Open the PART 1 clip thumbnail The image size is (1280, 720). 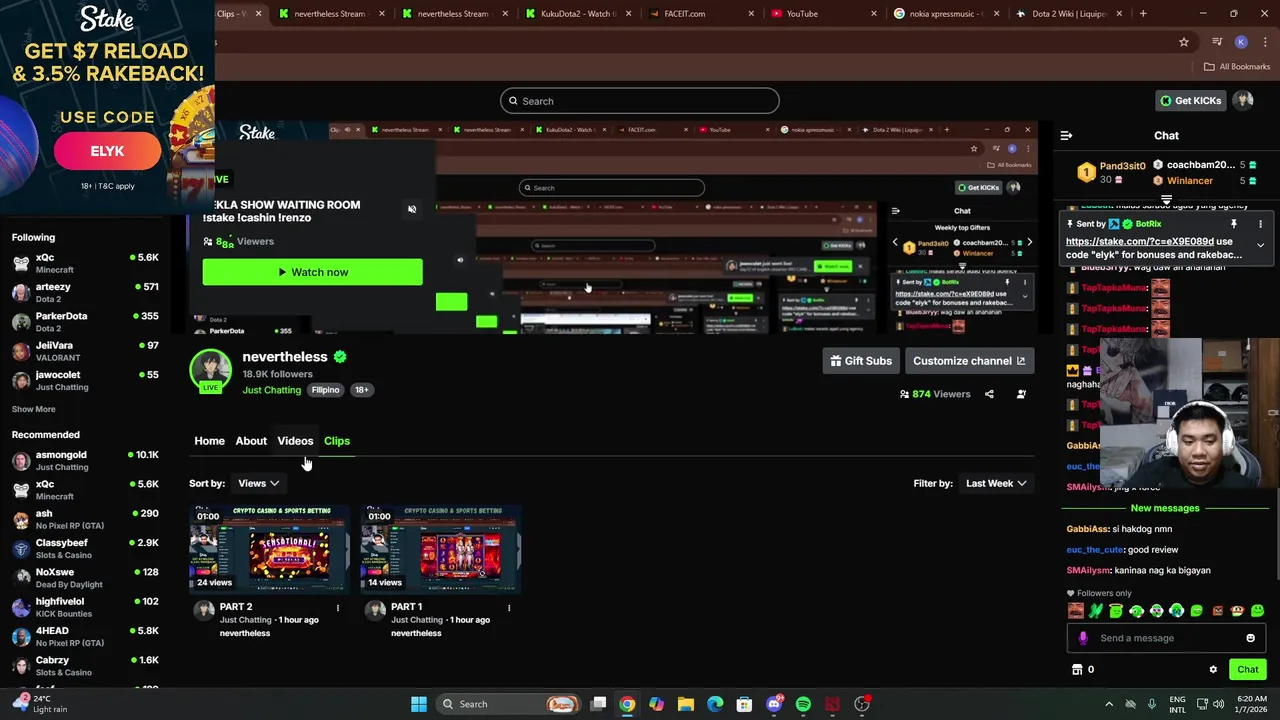441,548
